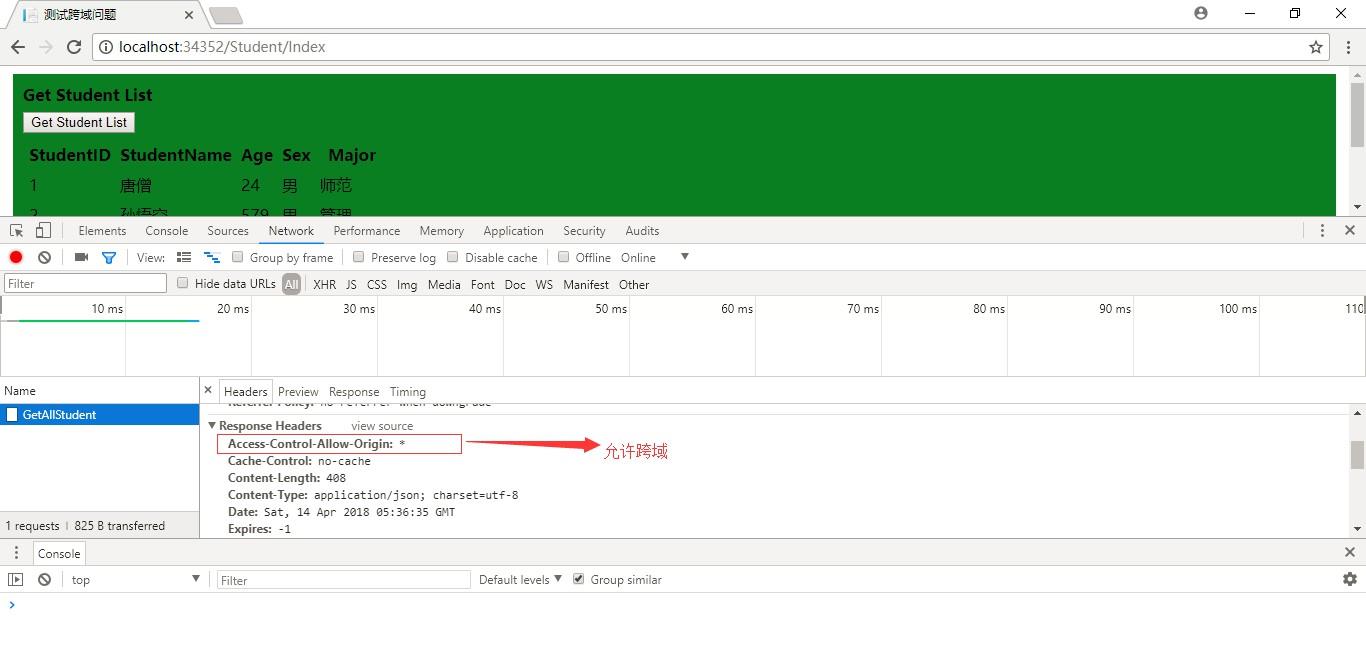Click Name column header in request list

100,391
